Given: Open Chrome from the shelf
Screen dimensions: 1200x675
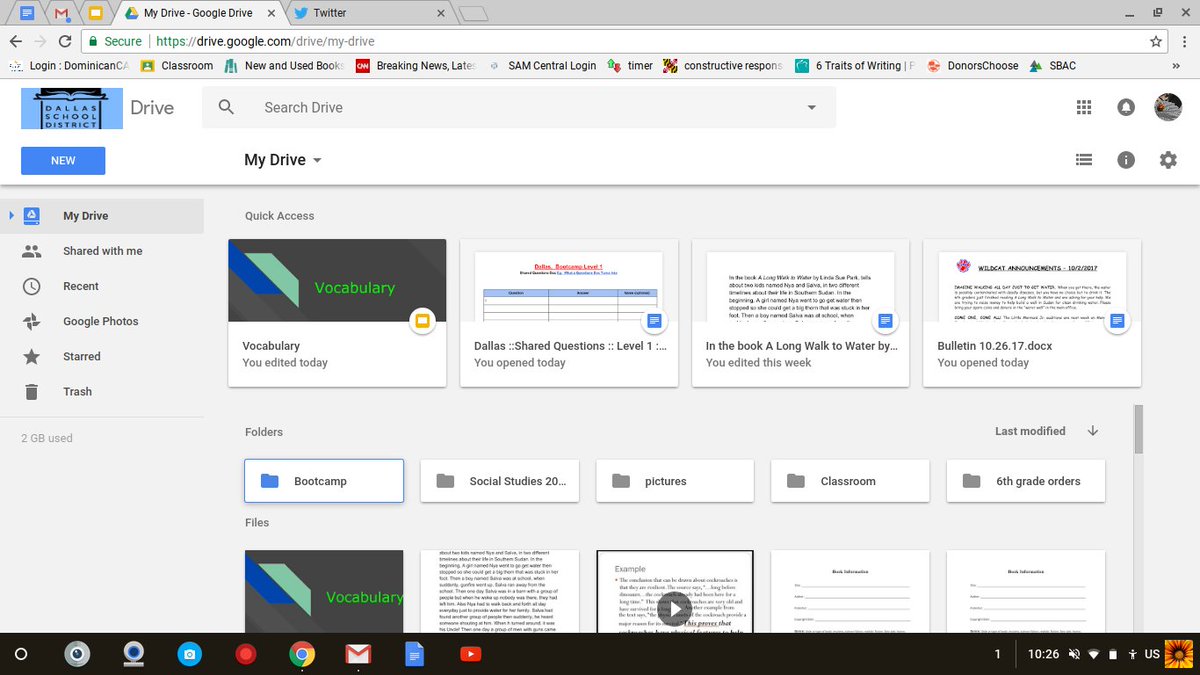Looking at the screenshot, I should pyautogui.click(x=301, y=654).
